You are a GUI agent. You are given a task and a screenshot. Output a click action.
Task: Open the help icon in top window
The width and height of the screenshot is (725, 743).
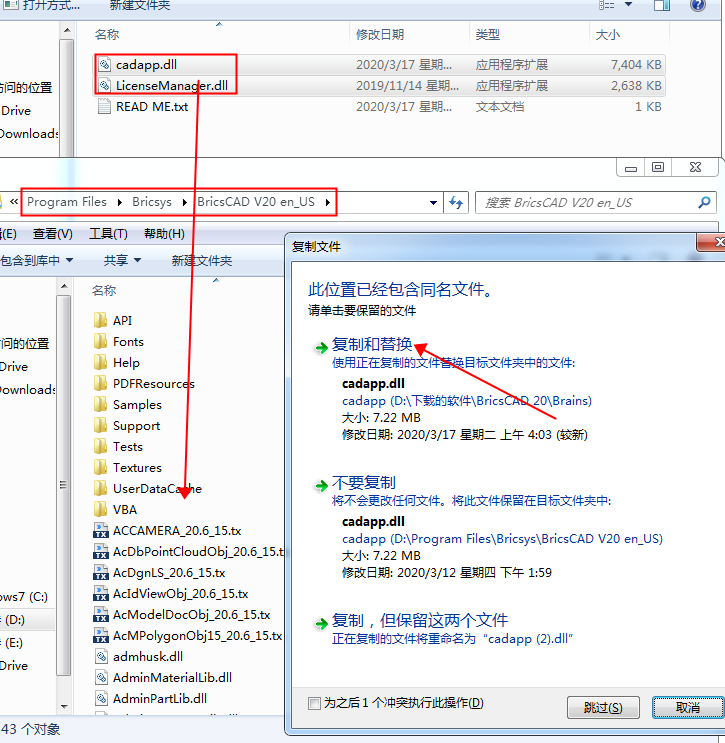tap(698, 5)
